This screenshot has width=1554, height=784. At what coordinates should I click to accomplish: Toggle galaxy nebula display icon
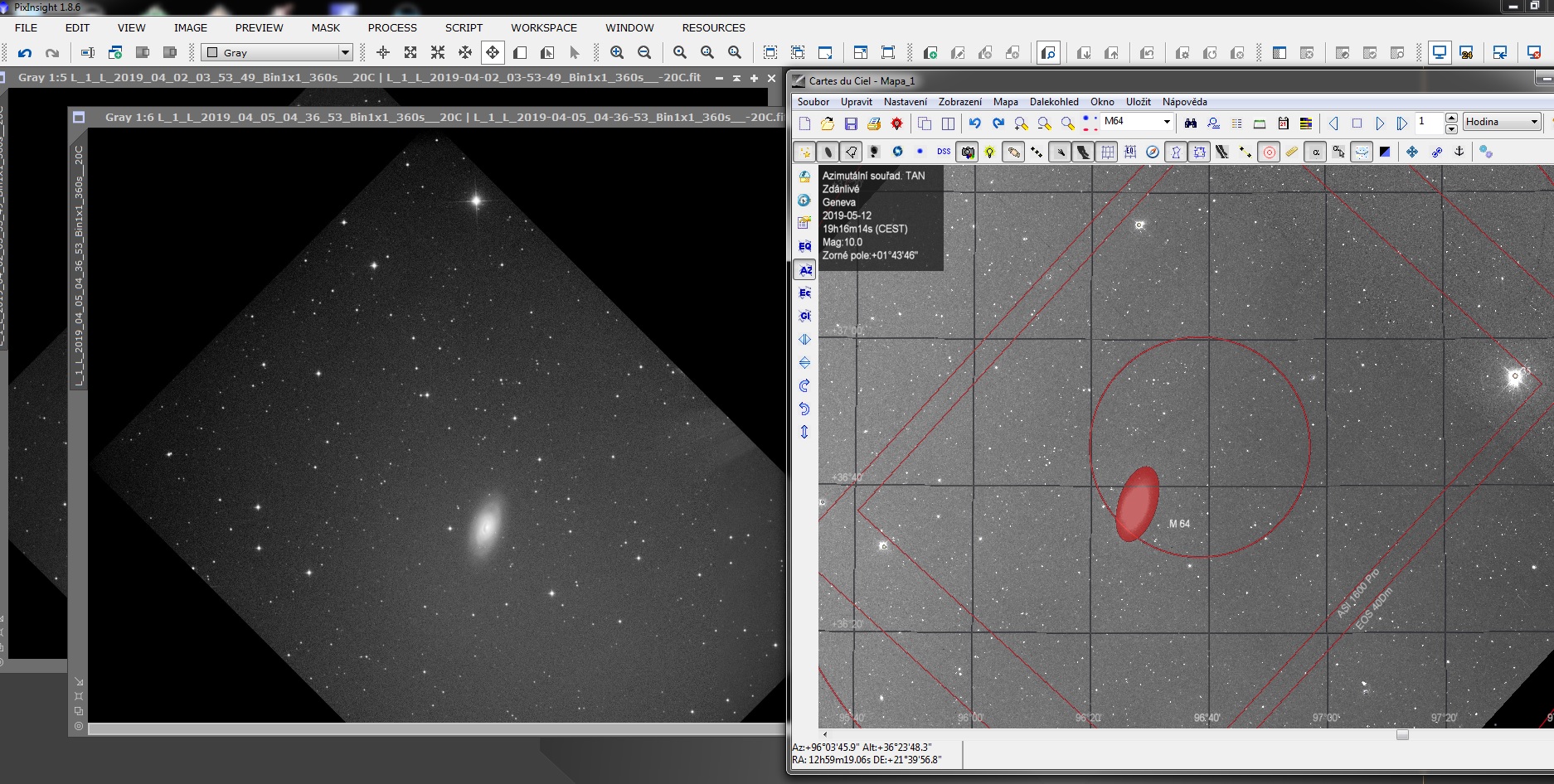tap(828, 152)
